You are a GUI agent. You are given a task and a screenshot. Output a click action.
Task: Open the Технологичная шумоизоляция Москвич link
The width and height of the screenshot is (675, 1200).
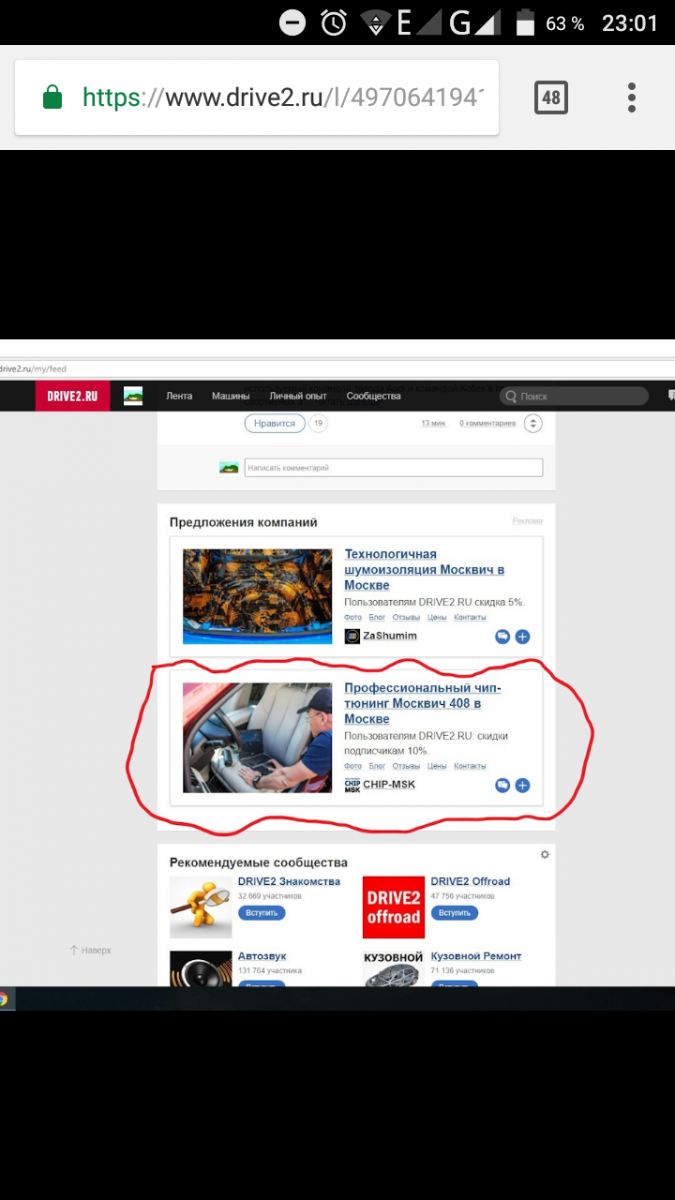(424, 569)
